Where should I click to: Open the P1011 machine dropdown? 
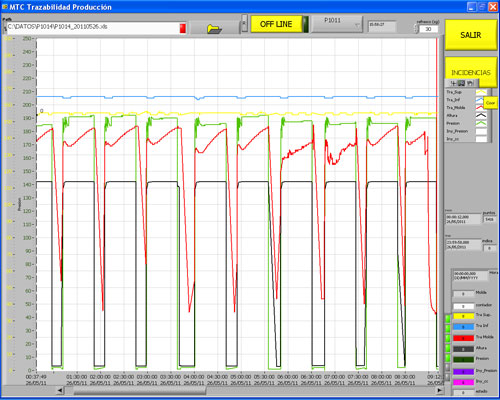click(x=337, y=24)
